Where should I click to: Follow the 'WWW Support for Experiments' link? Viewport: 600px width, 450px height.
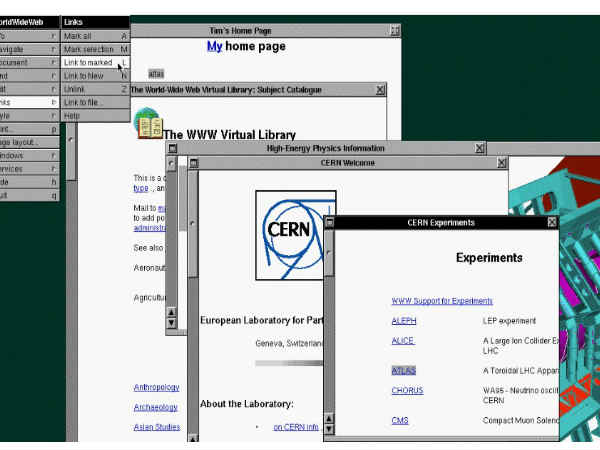coord(441,301)
